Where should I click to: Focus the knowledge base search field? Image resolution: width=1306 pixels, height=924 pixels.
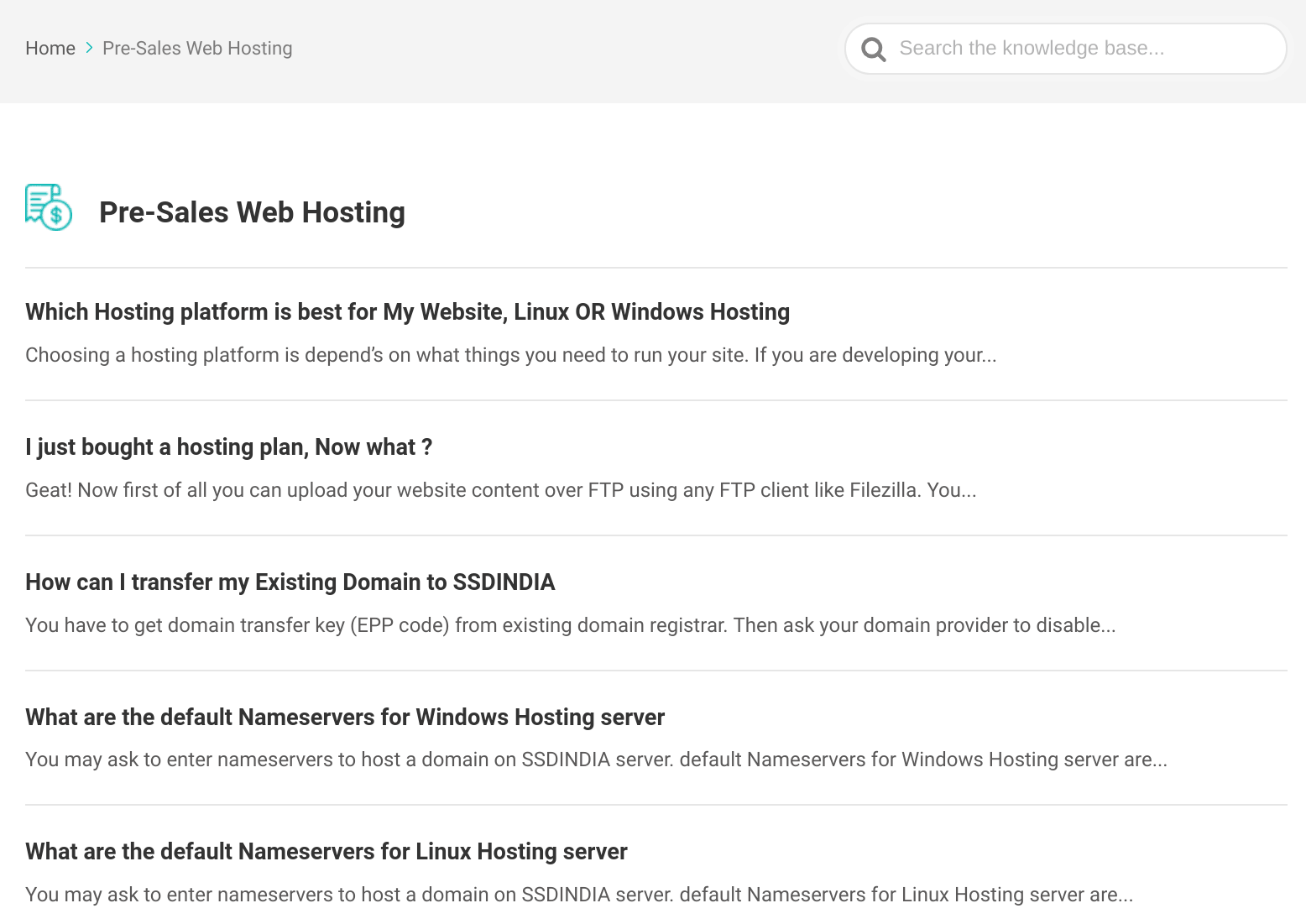(x=1066, y=49)
